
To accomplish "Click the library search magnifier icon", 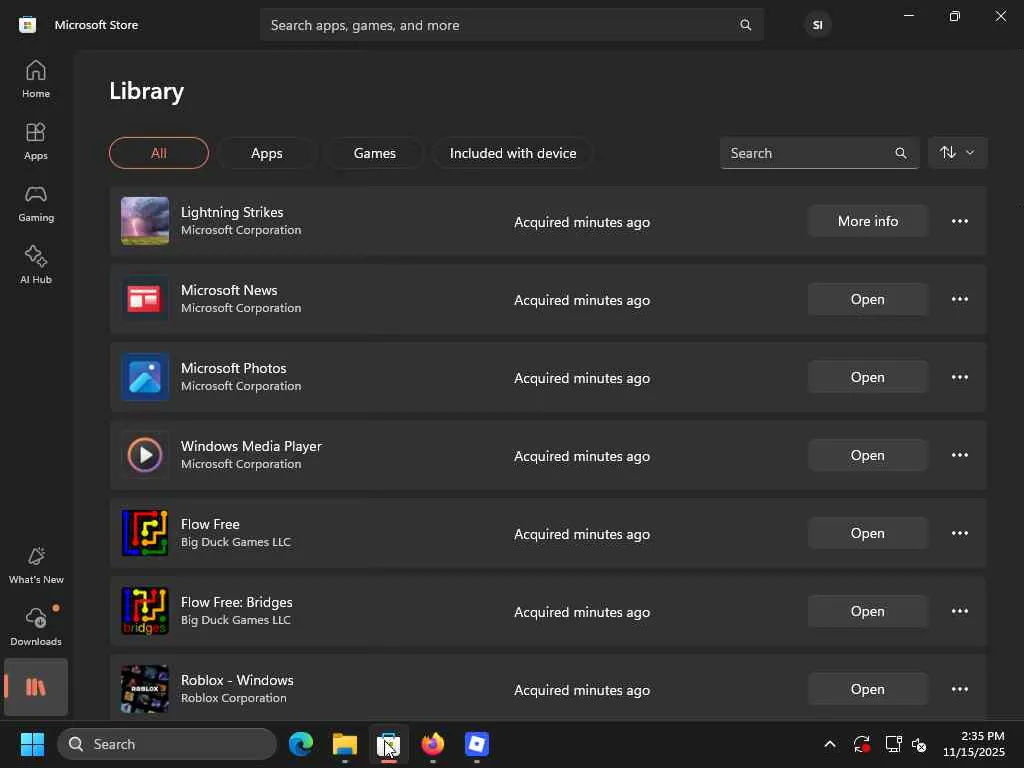I will click(901, 153).
